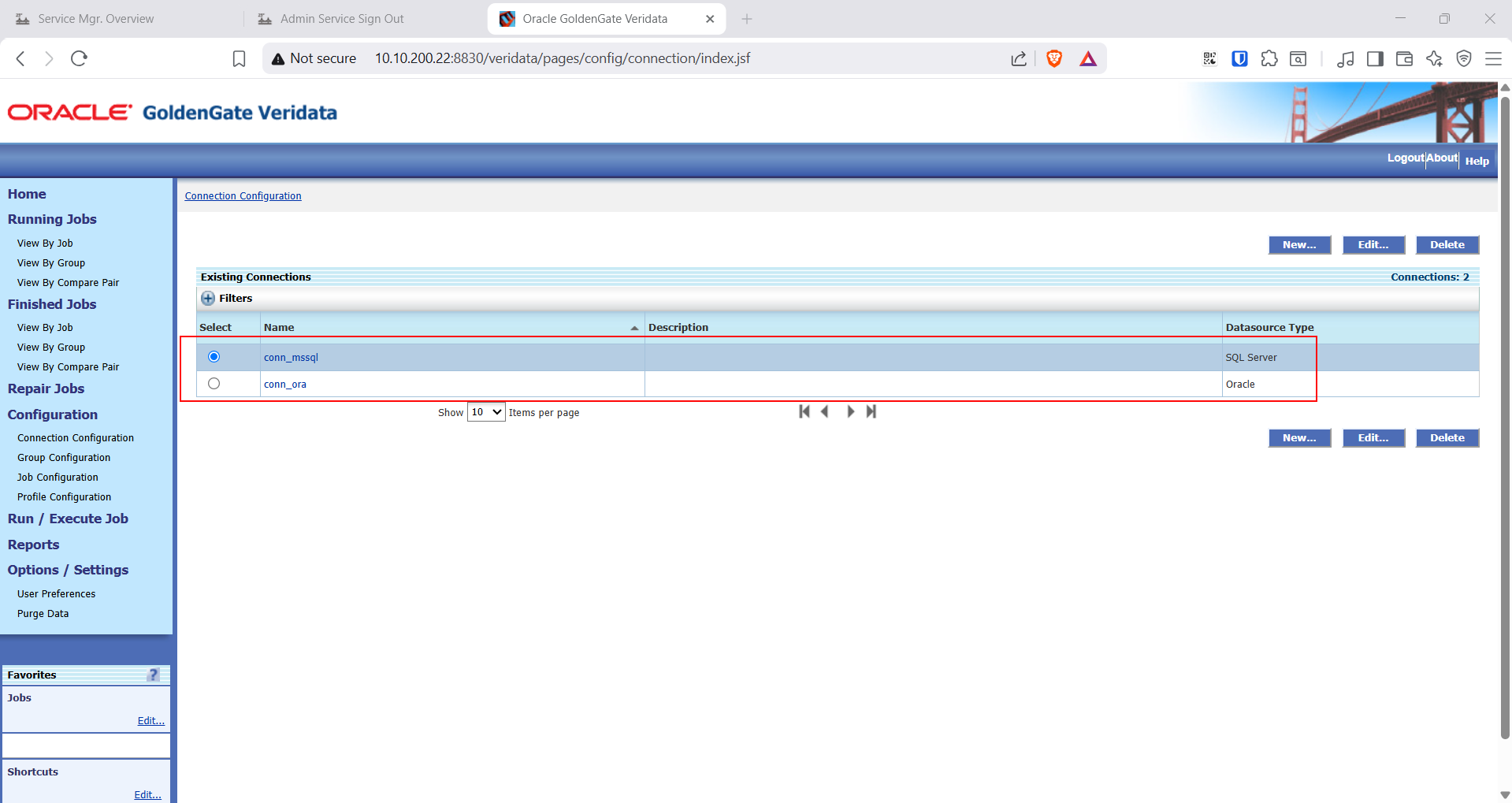Open Options / Settings in the sidebar
1512x803 pixels.
click(68, 570)
